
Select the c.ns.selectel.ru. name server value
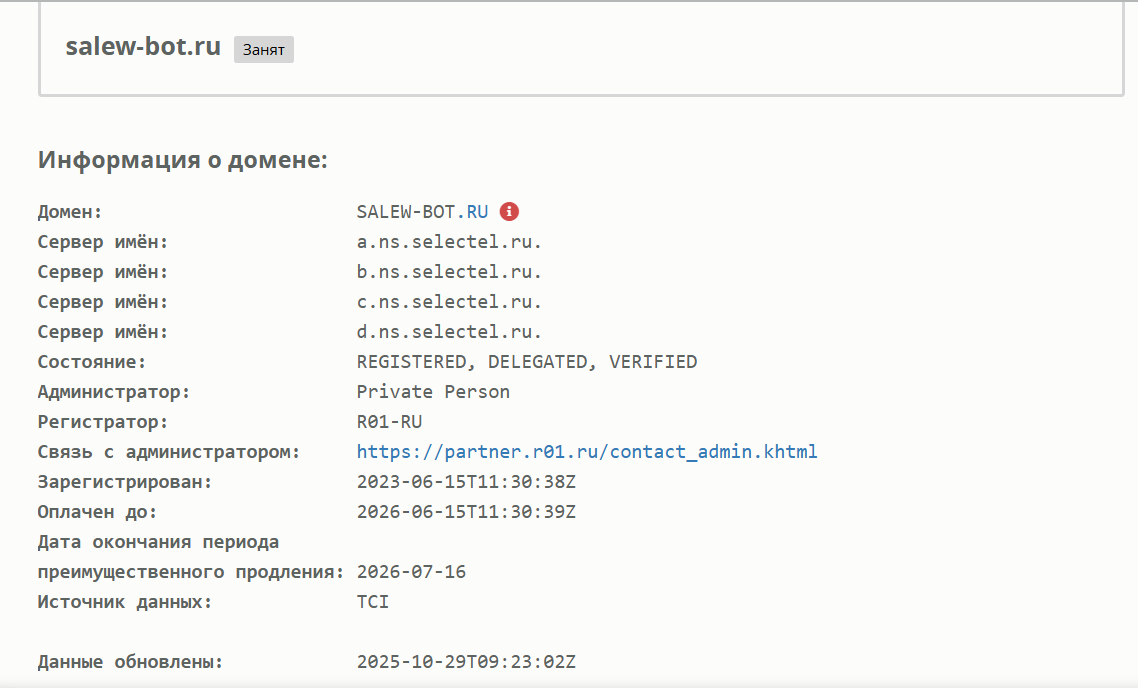click(x=449, y=302)
